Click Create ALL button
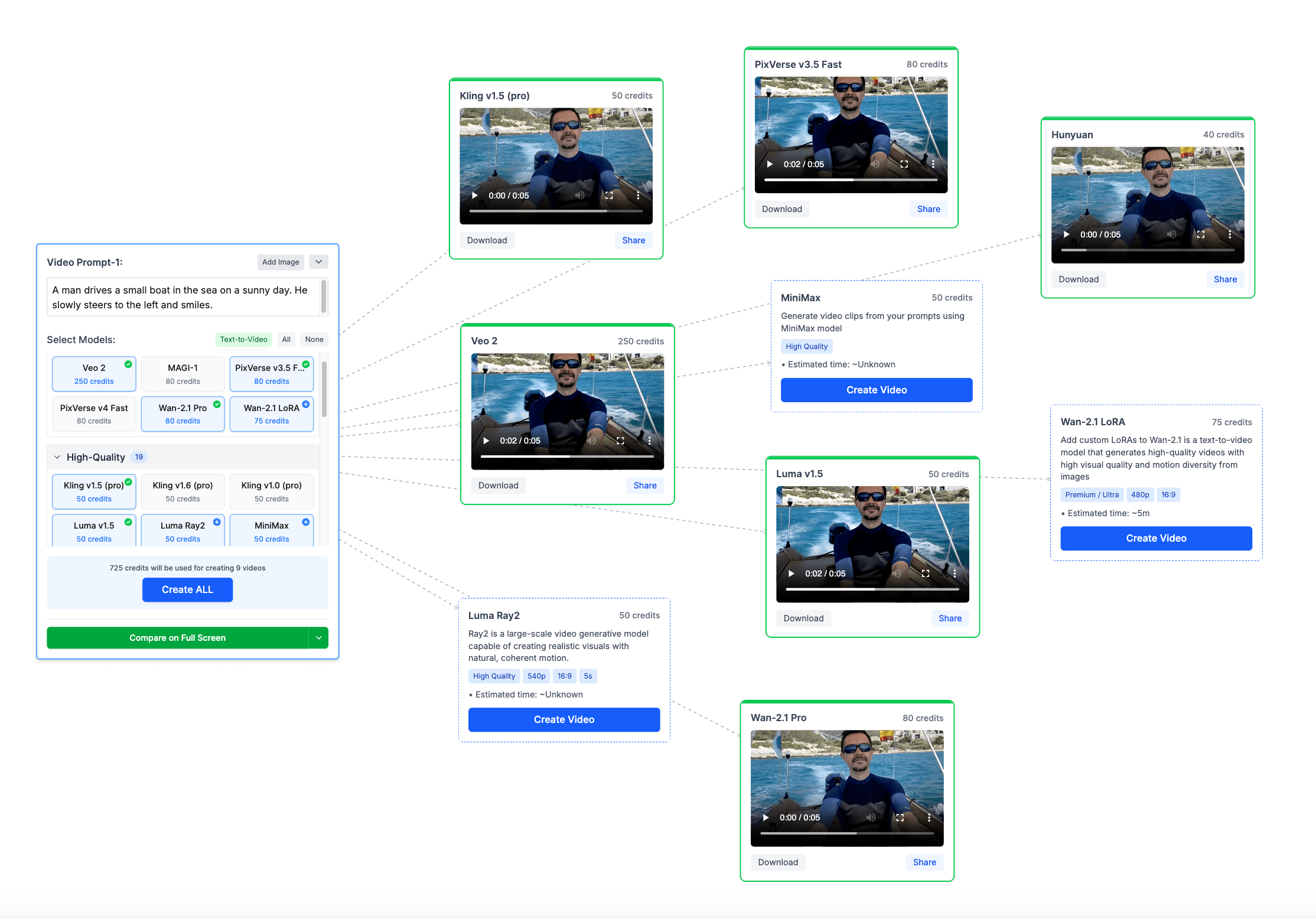 point(187,589)
